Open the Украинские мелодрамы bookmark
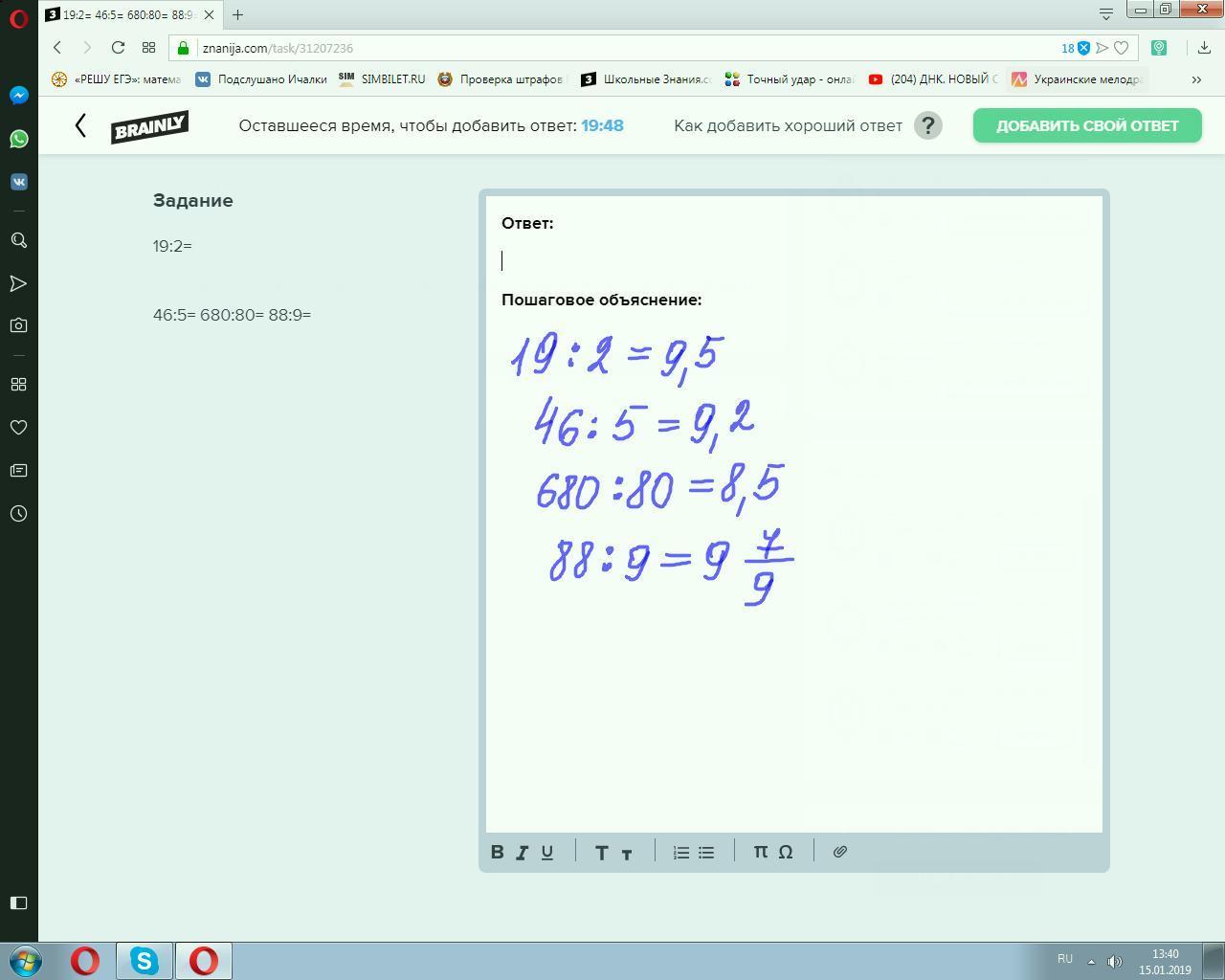The height and width of the screenshot is (980, 1225). pos(1077,79)
